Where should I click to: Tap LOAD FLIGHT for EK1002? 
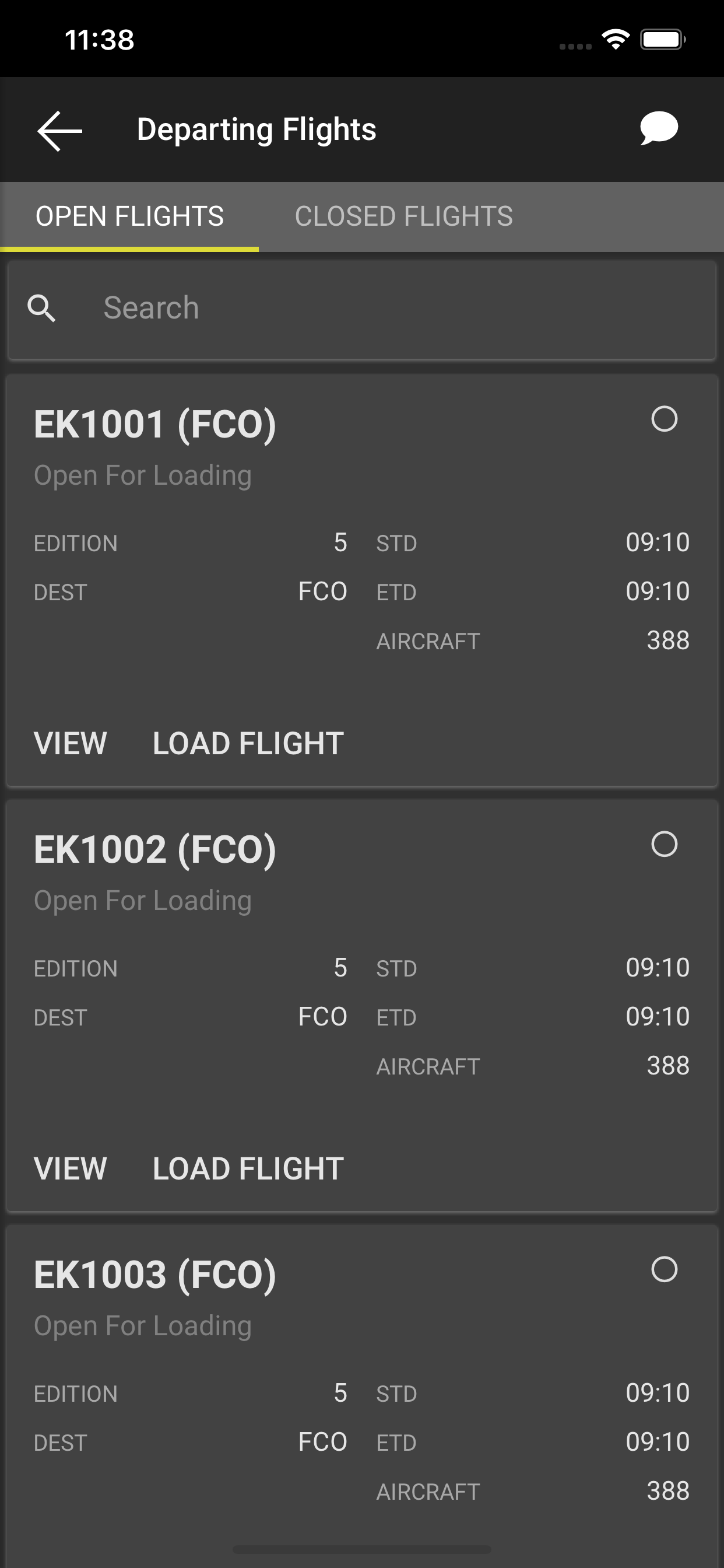click(x=248, y=1168)
